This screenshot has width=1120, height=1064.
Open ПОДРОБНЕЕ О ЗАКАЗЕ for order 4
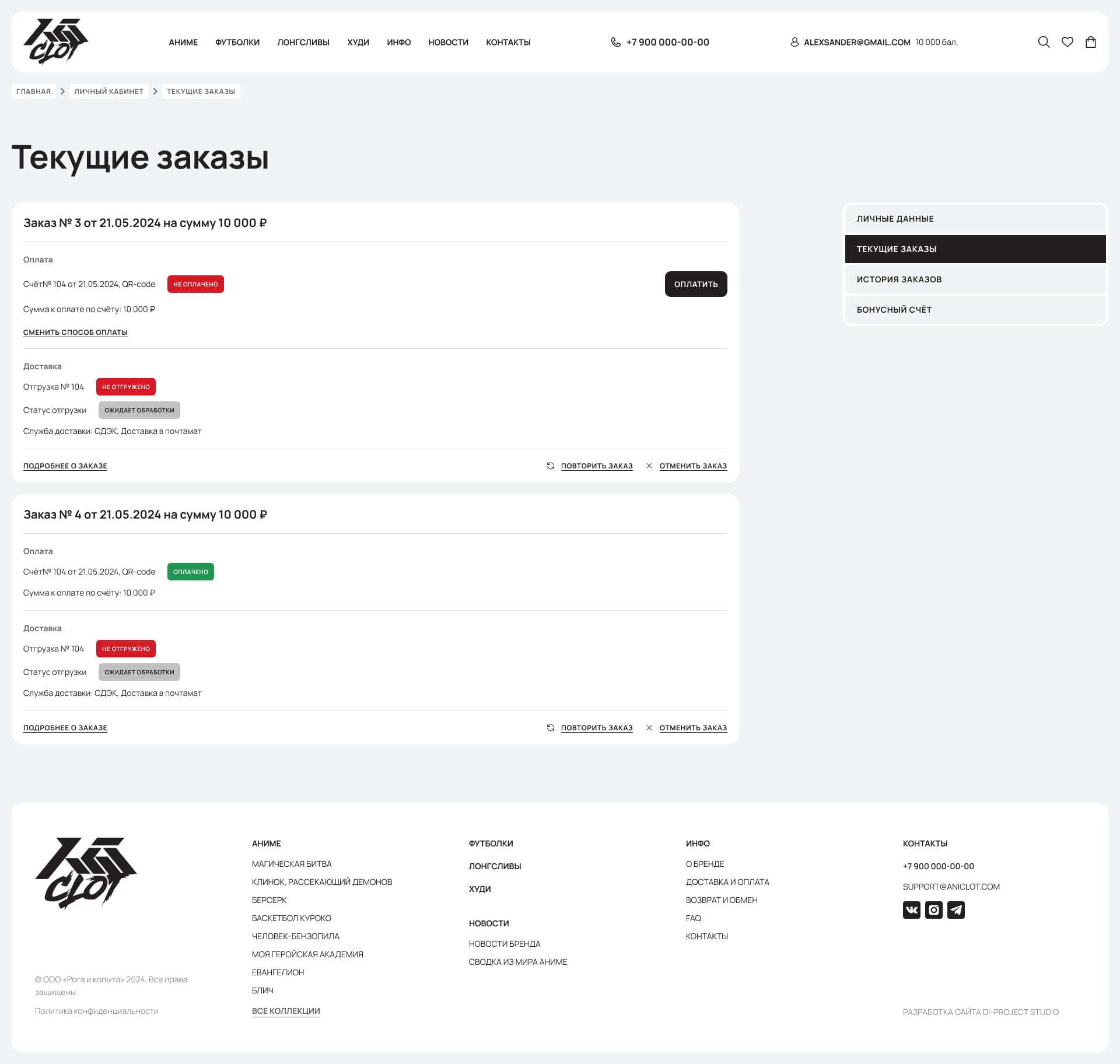tap(65, 727)
